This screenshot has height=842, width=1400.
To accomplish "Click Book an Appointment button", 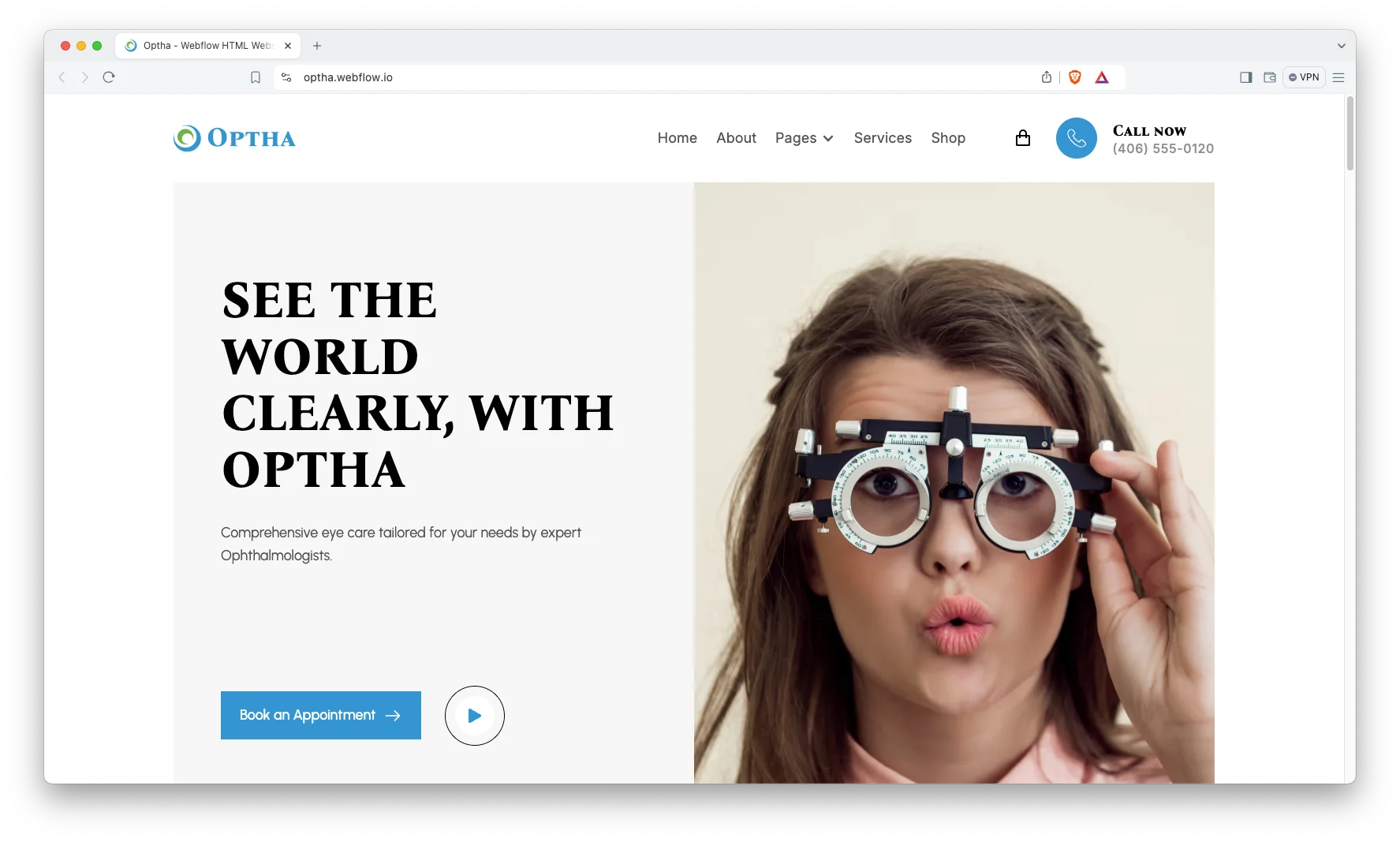I will [x=320, y=715].
